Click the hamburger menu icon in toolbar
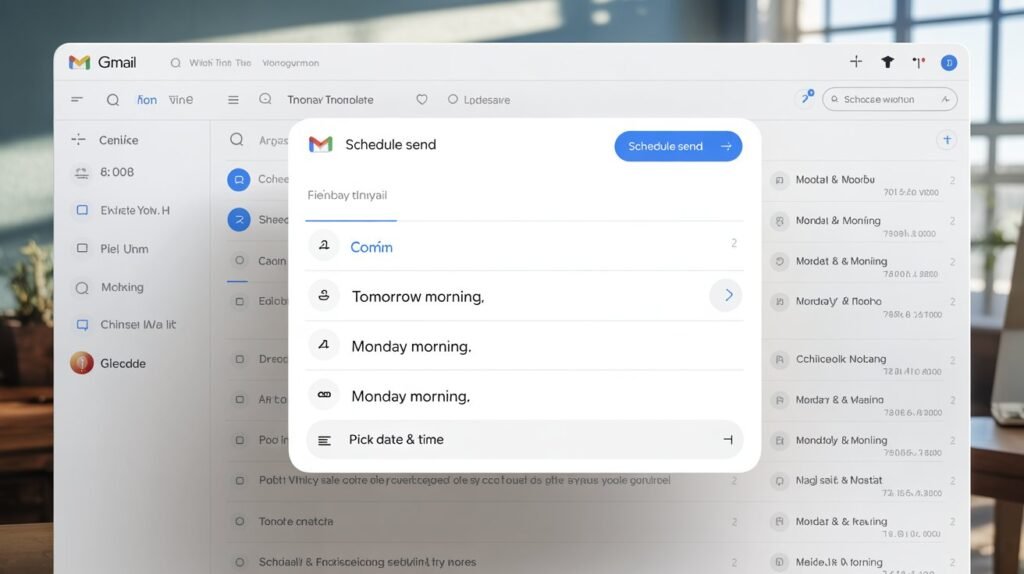The image size is (1024, 574). [x=233, y=100]
